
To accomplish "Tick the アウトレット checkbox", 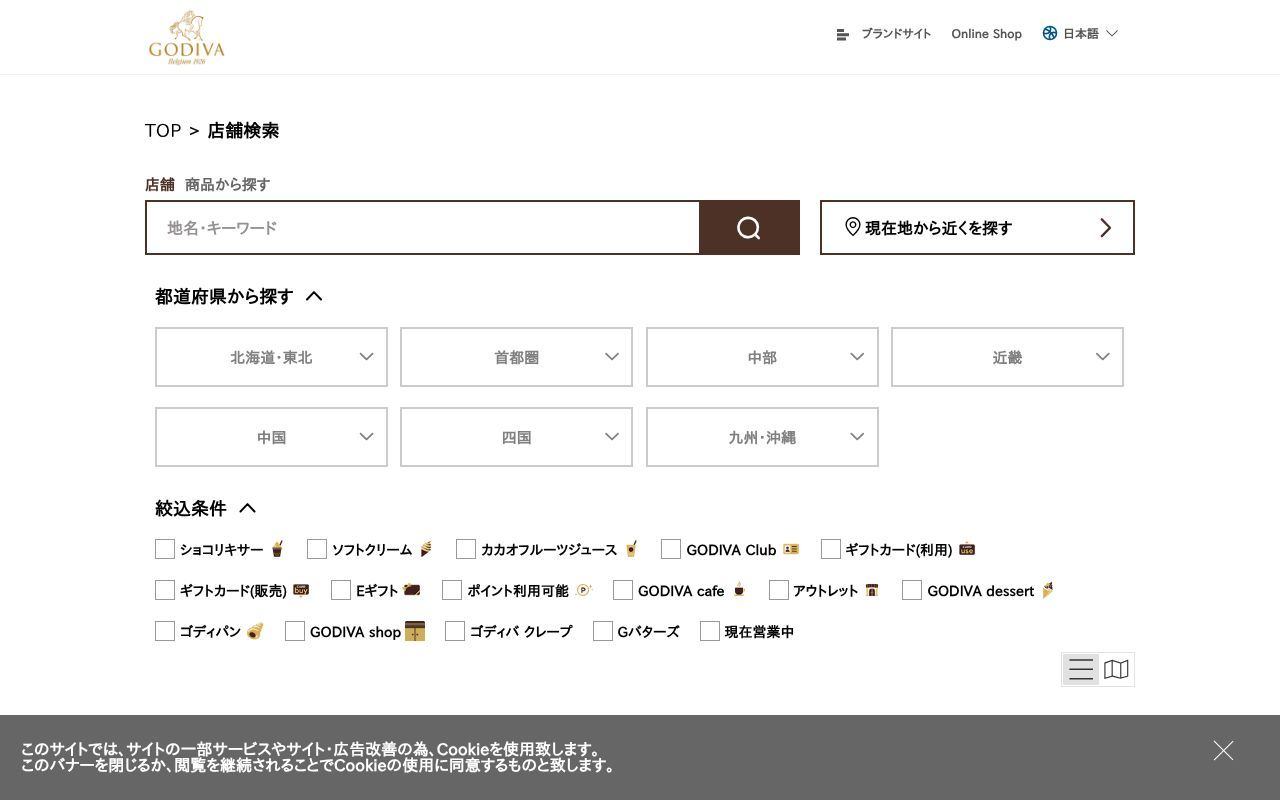I will [x=779, y=590].
